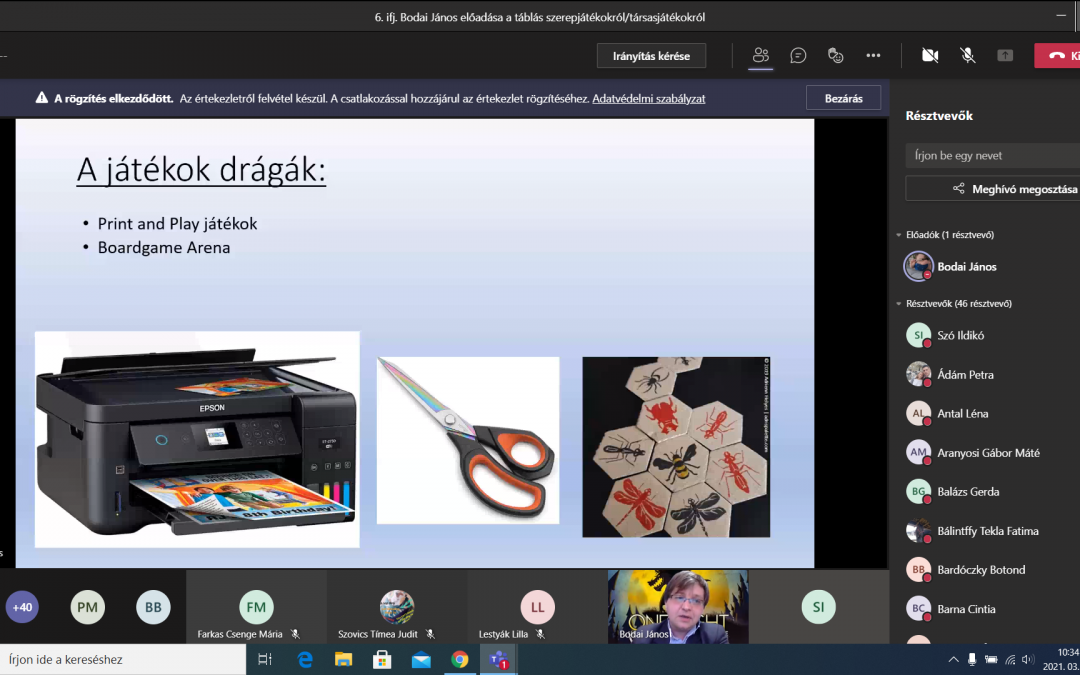
Task: Click Lestyák Lilla video tile
Action: pyautogui.click(x=537, y=607)
